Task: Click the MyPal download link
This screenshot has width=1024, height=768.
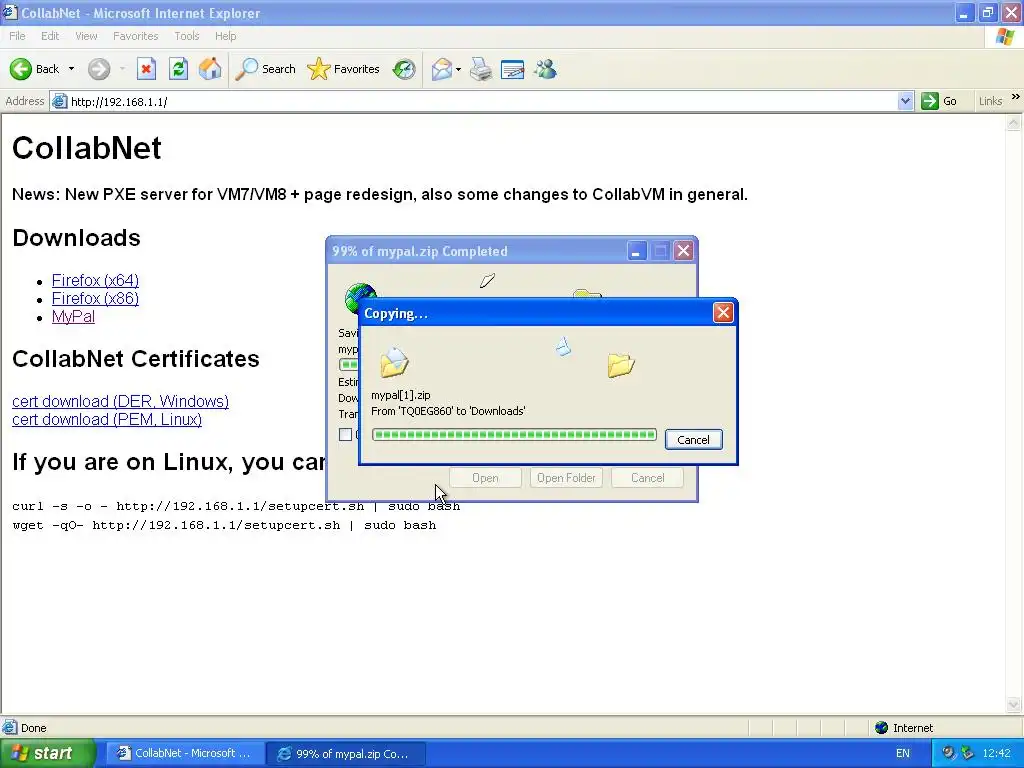Action: (x=73, y=317)
